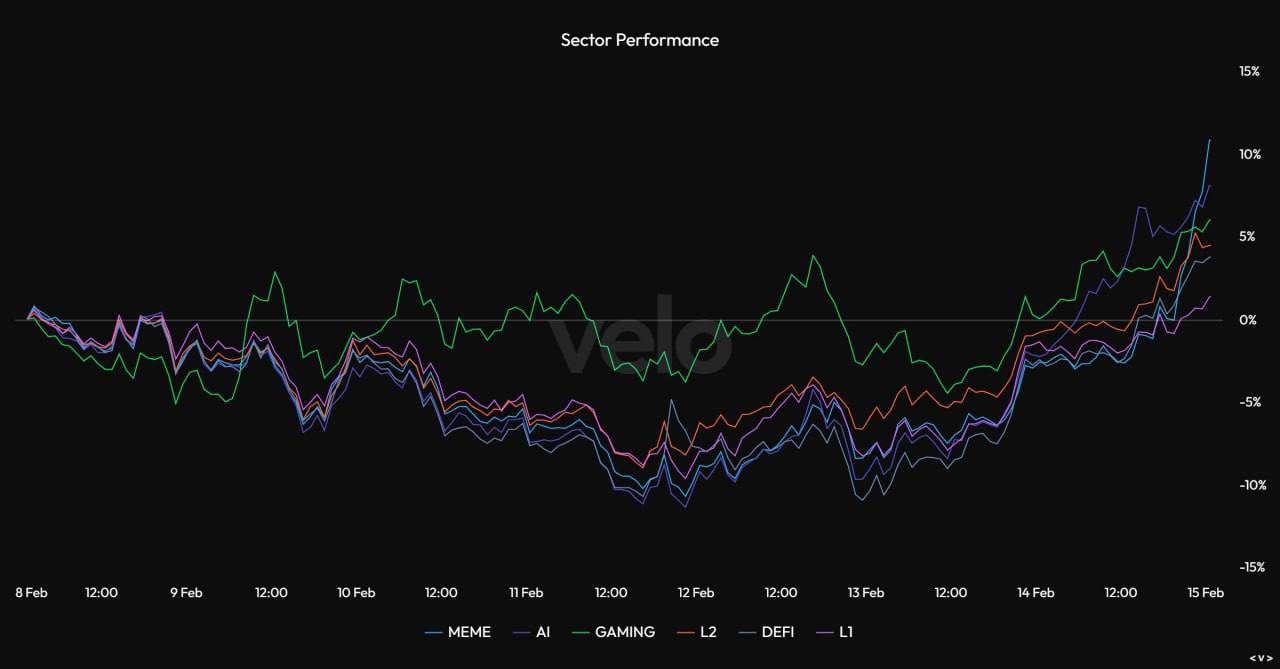Click the 10 Feb x-axis date label

tap(356, 592)
